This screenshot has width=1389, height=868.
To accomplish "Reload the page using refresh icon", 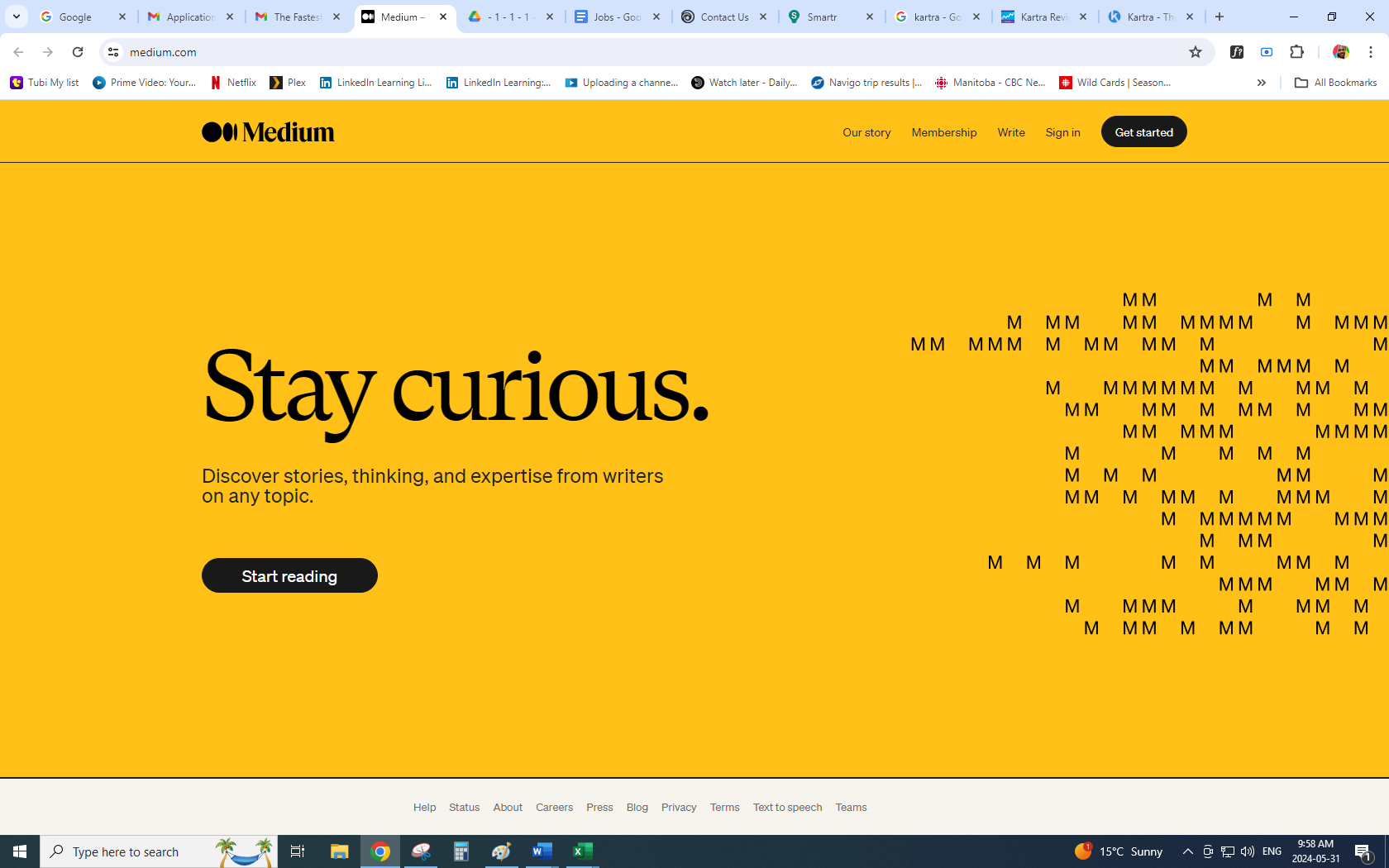I will (x=78, y=52).
